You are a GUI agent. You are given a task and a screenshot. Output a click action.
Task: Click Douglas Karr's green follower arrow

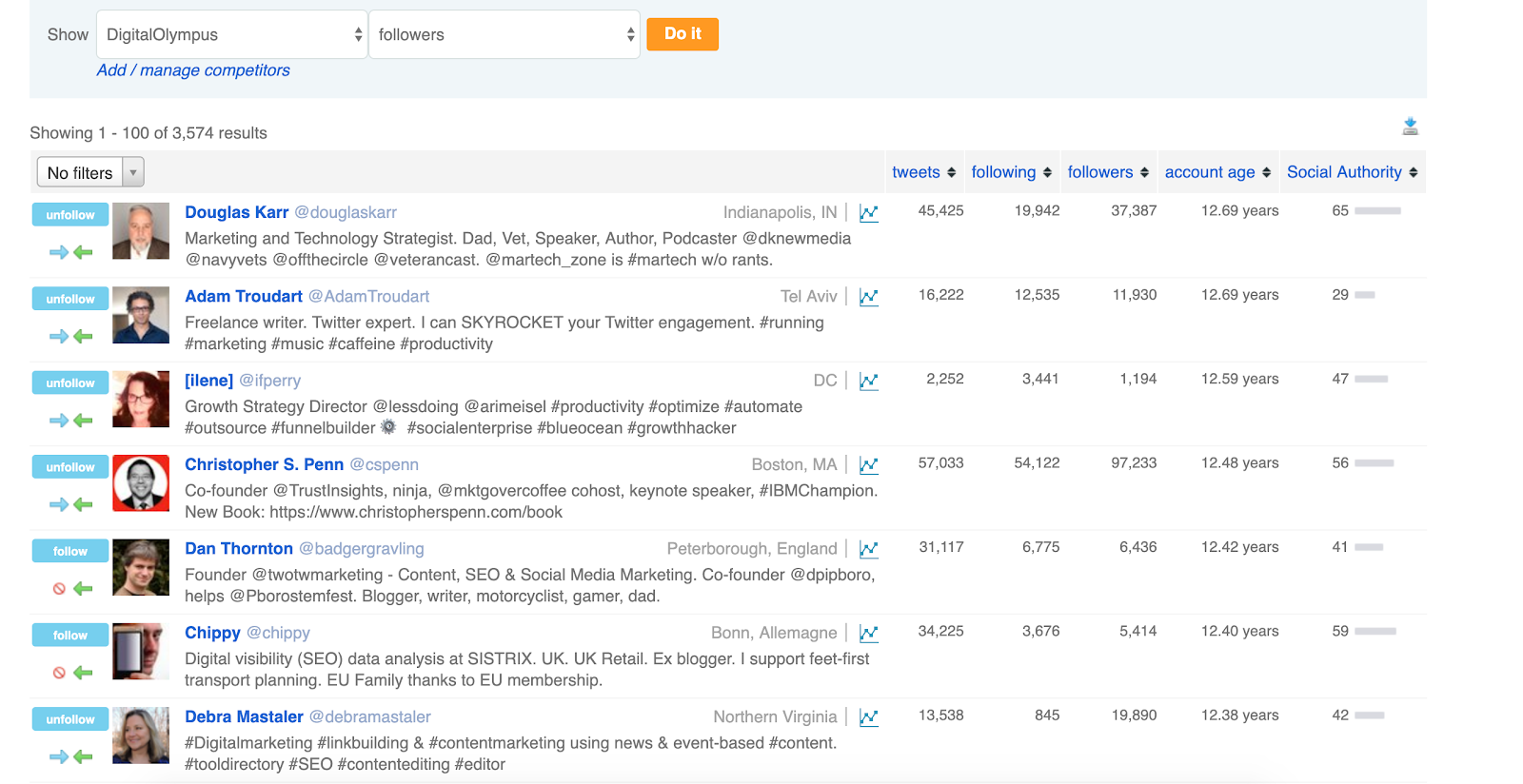83,252
